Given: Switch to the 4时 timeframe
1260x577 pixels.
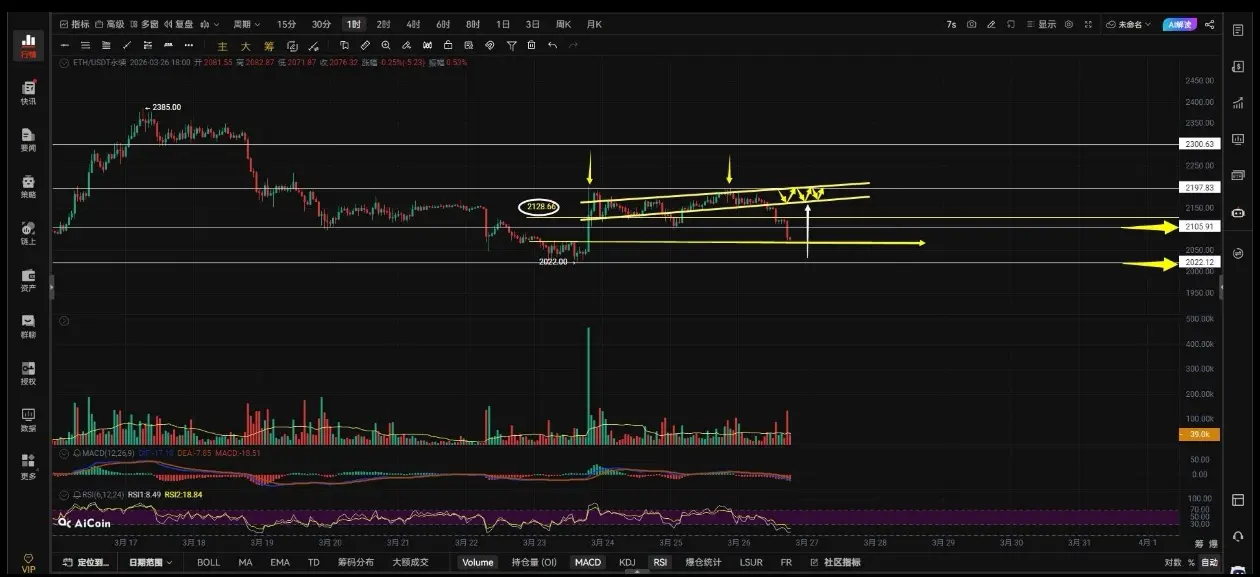Looking at the screenshot, I should pos(413,24).
